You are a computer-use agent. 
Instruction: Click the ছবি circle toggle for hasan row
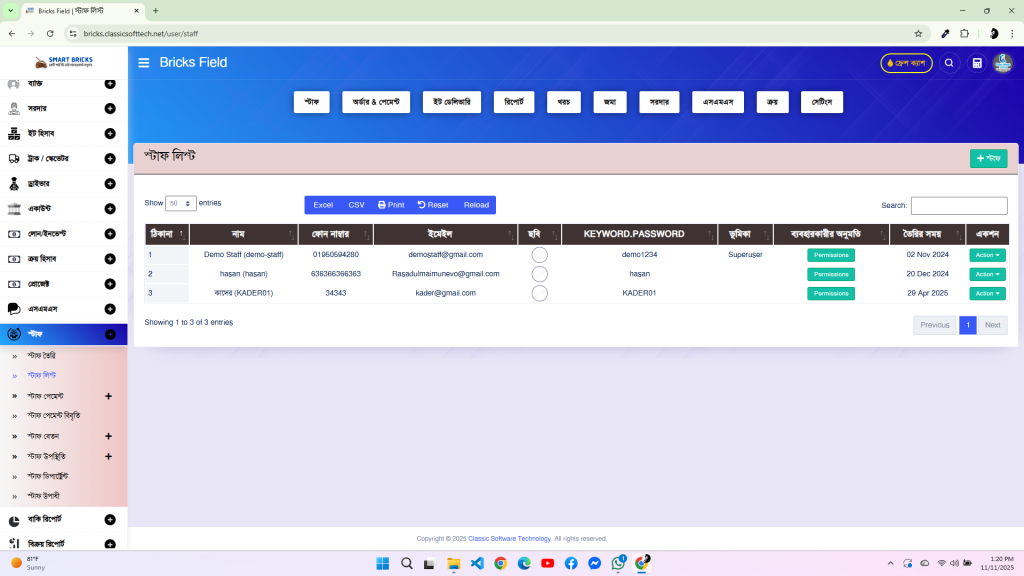tap(540, 274)
